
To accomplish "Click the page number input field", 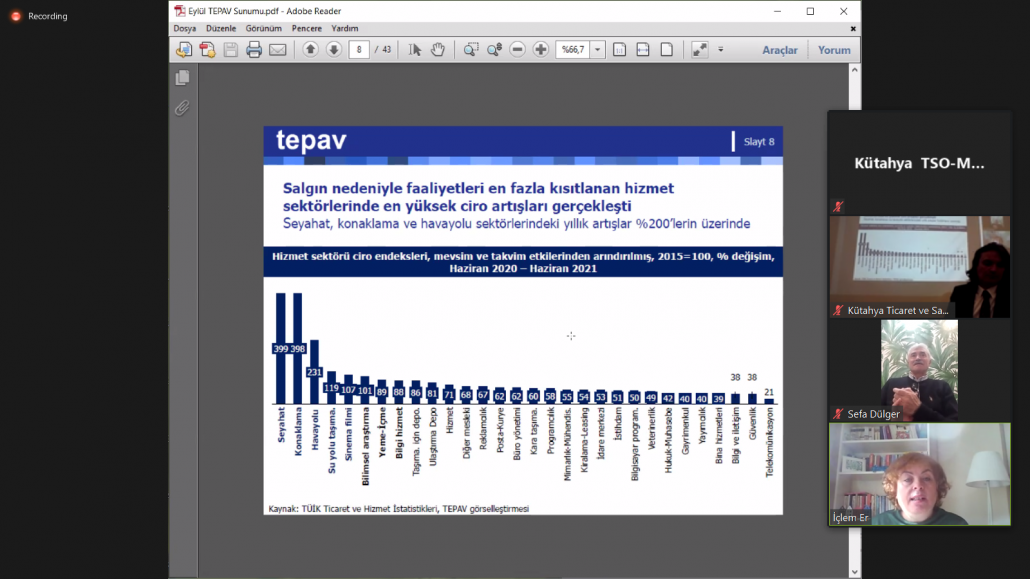I will pos(359,50).
